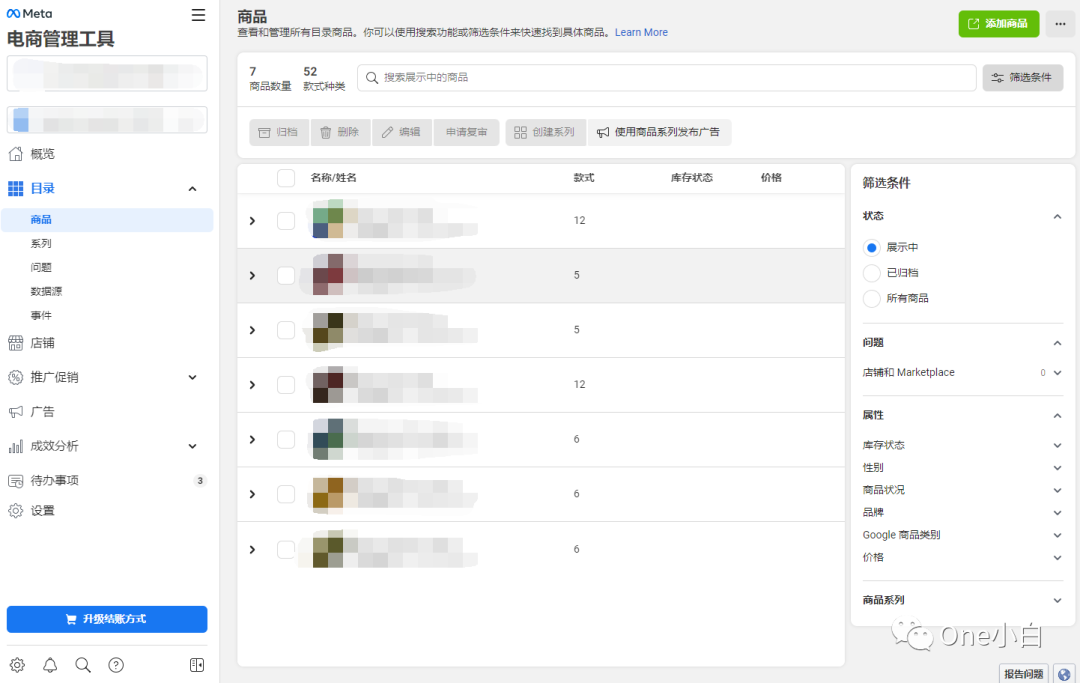This screenshot has width=1080, height=683.
Task: Open the help question-mark icon
Action: click(116, 664)
